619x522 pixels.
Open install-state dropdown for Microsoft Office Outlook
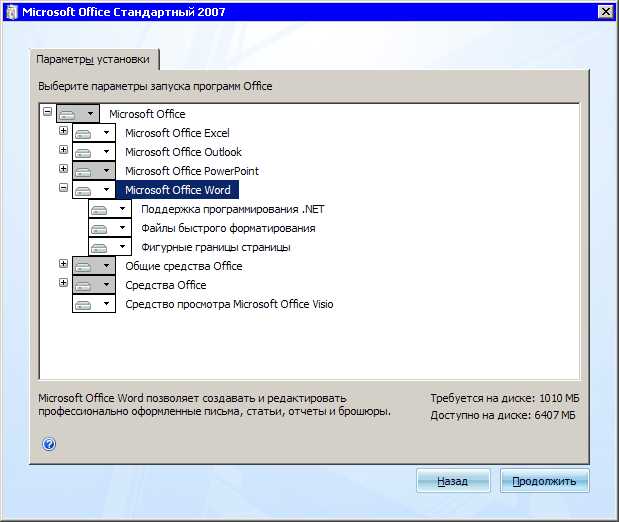(x=94, y=152)
